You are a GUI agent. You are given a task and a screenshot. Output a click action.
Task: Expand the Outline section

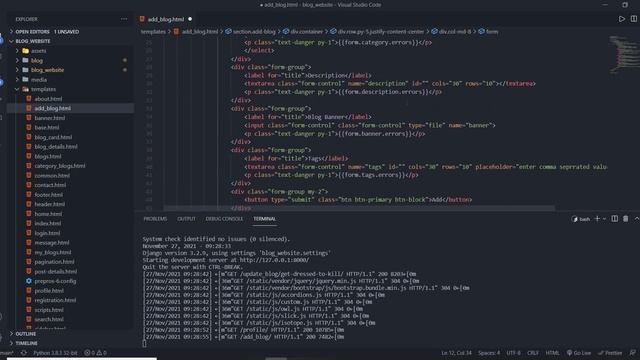25,334
